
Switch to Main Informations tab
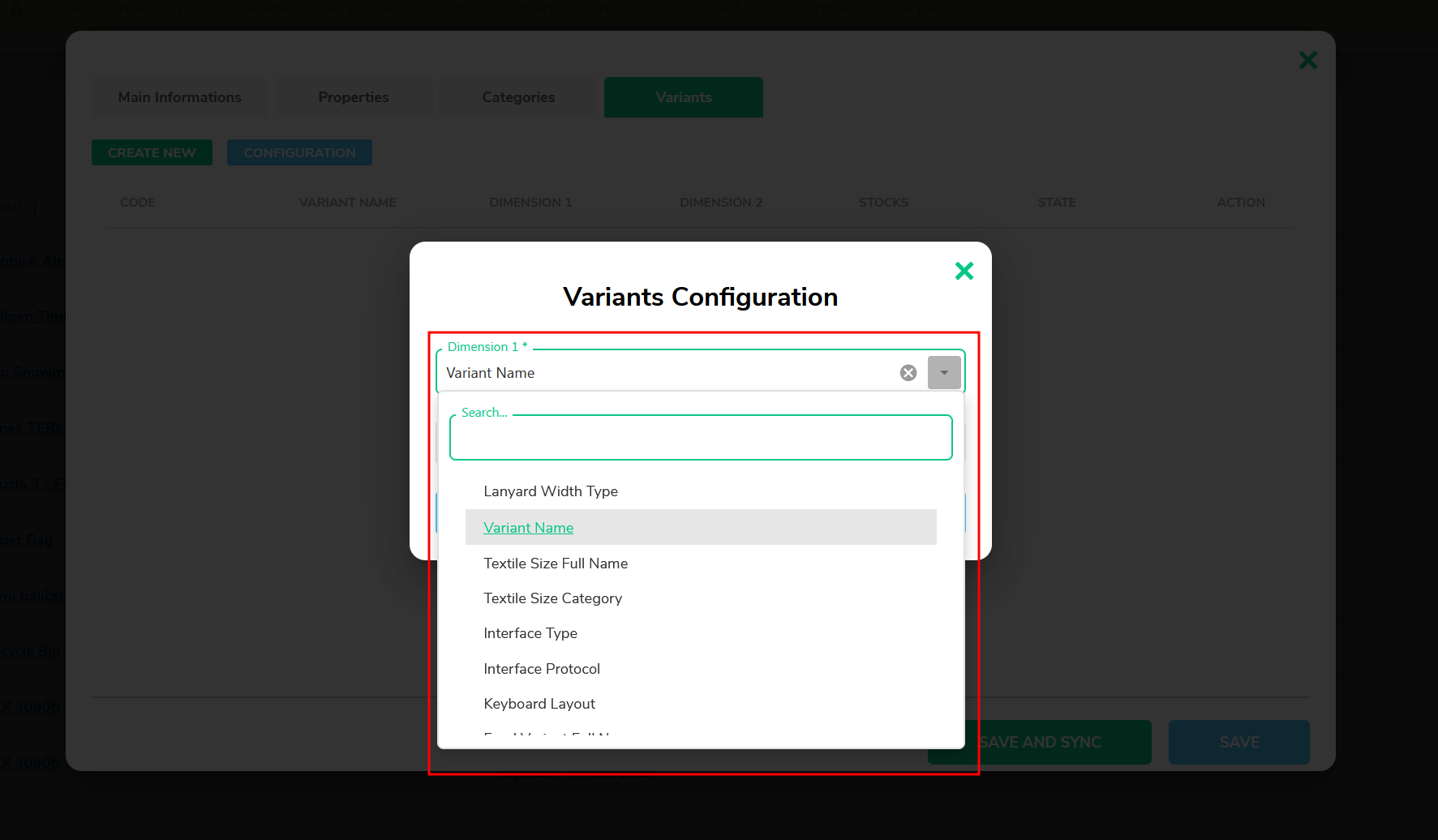coord(180,97)
